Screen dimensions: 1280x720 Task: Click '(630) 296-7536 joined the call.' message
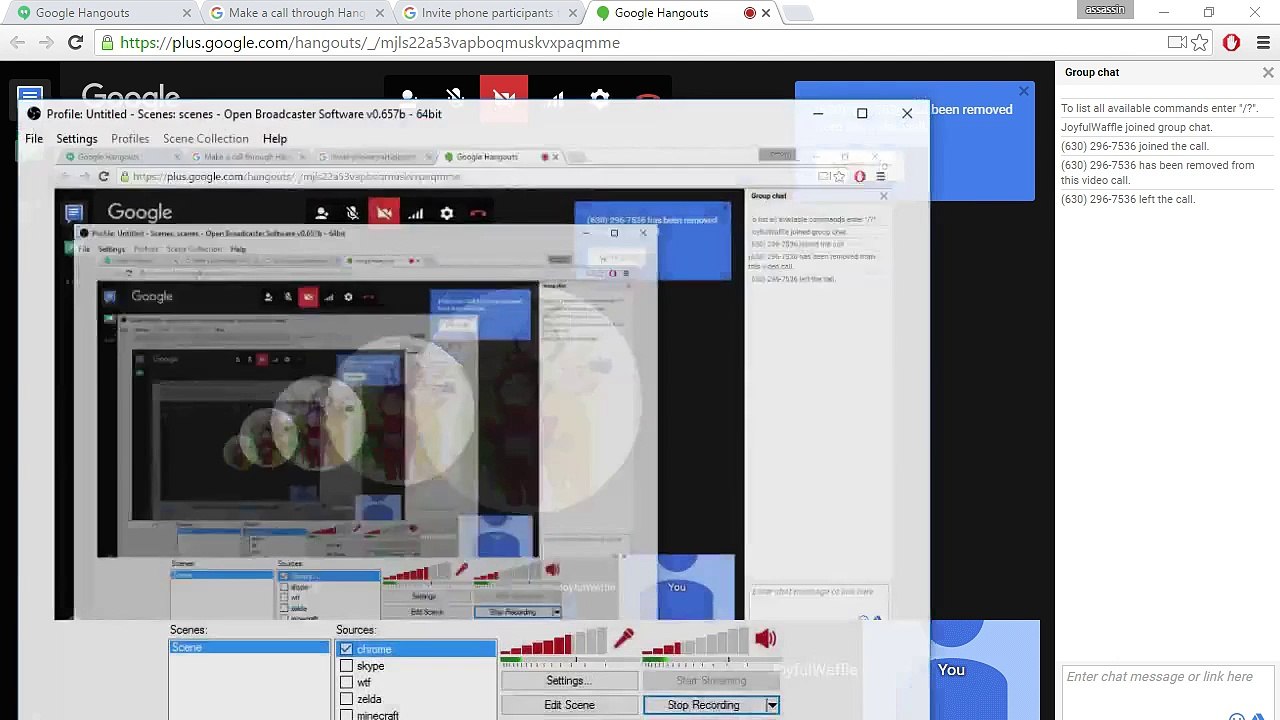1135,146
